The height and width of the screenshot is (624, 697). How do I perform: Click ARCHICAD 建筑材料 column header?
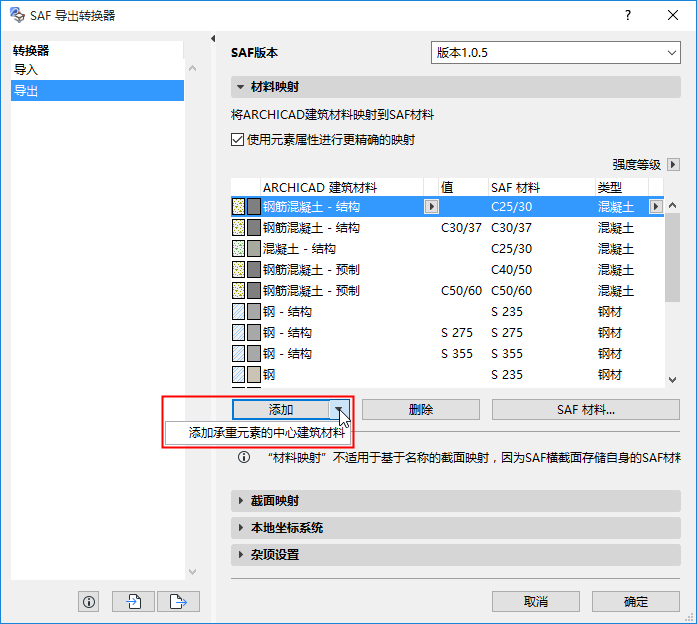click(x=342, y=188)
